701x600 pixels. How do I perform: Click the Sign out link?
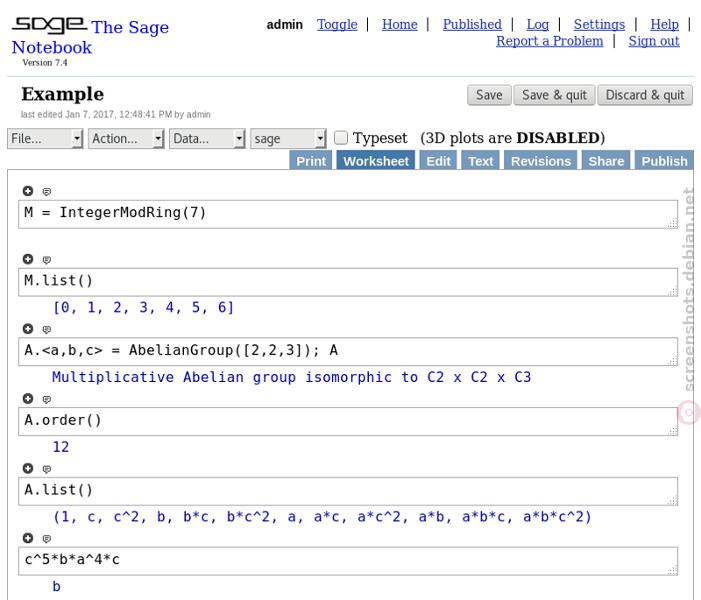tap(654, 41)
